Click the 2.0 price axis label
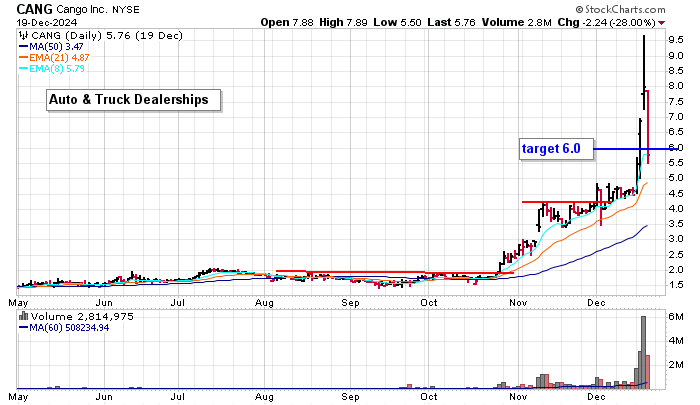700x405 pixels. tap(676, 270)
